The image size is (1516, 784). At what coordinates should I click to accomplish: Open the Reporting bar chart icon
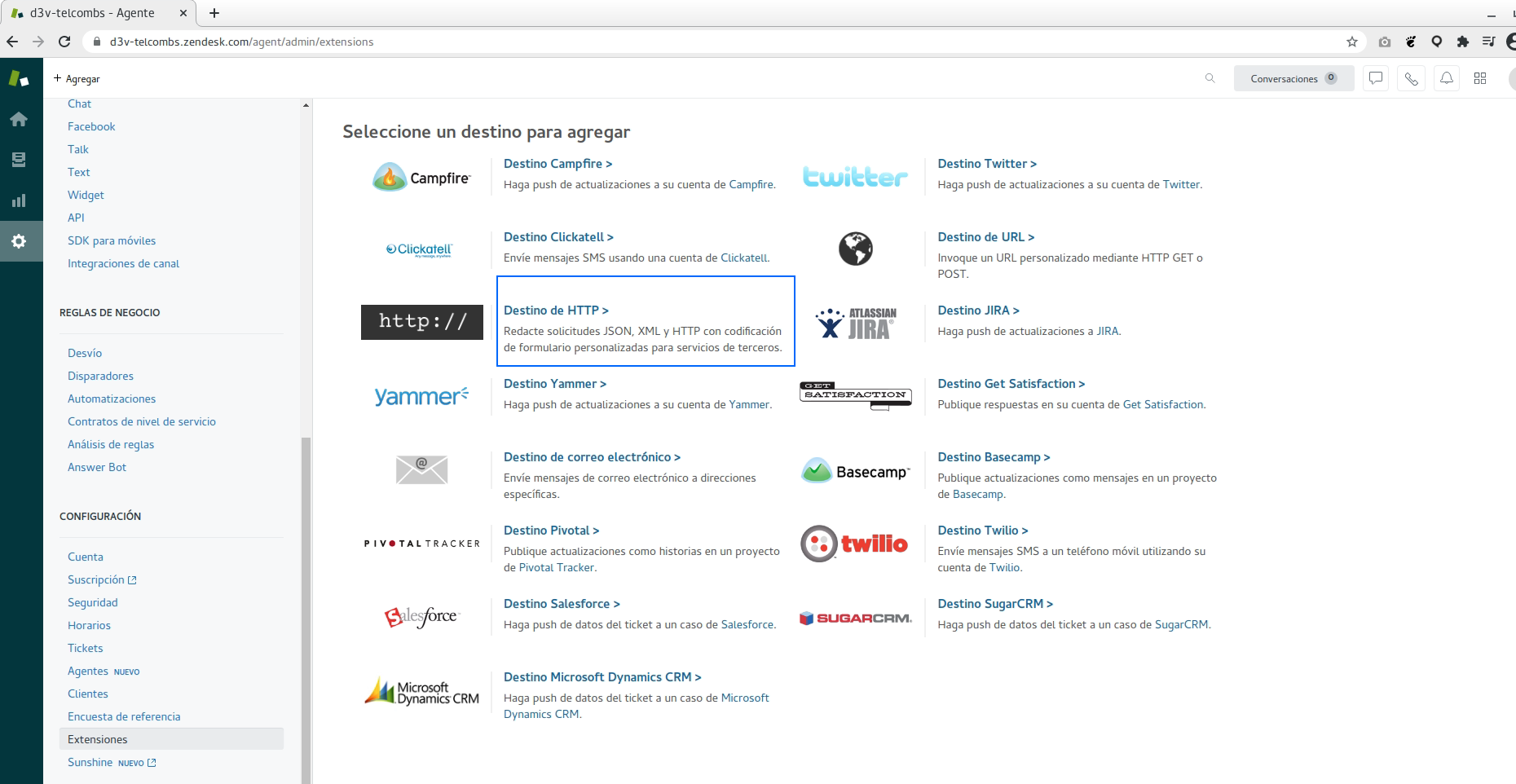(19, 200)
